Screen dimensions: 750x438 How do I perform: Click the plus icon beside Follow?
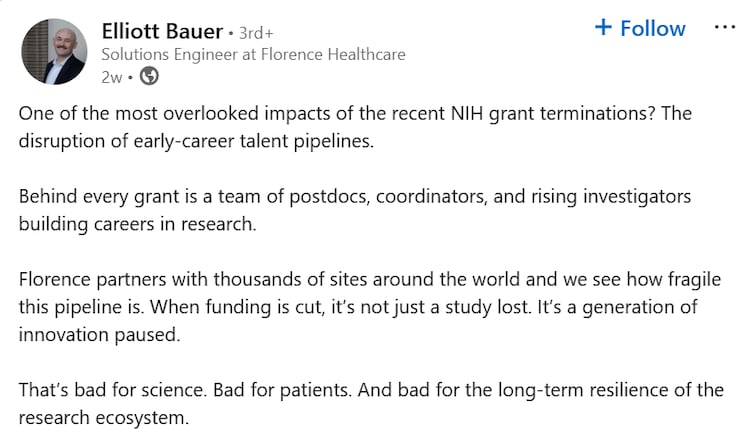[x=603, y=28]
